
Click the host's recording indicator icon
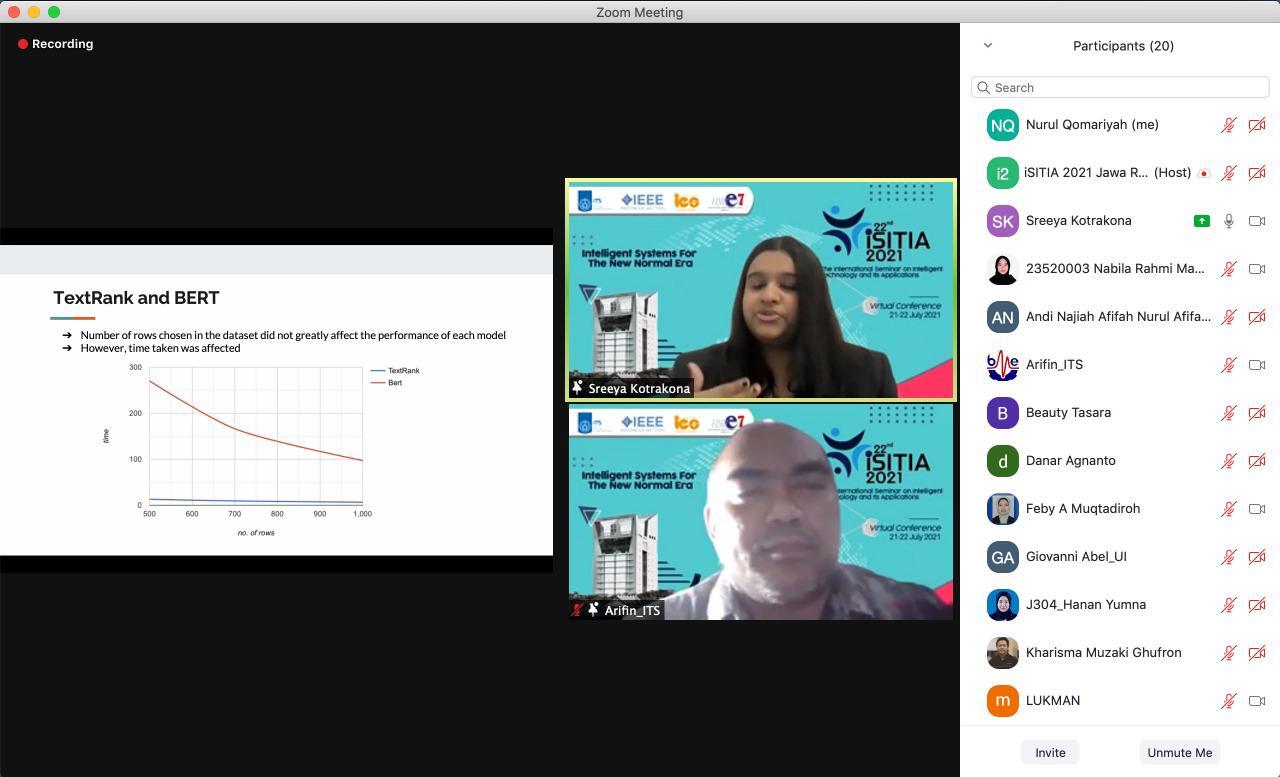coord(1204,173)
